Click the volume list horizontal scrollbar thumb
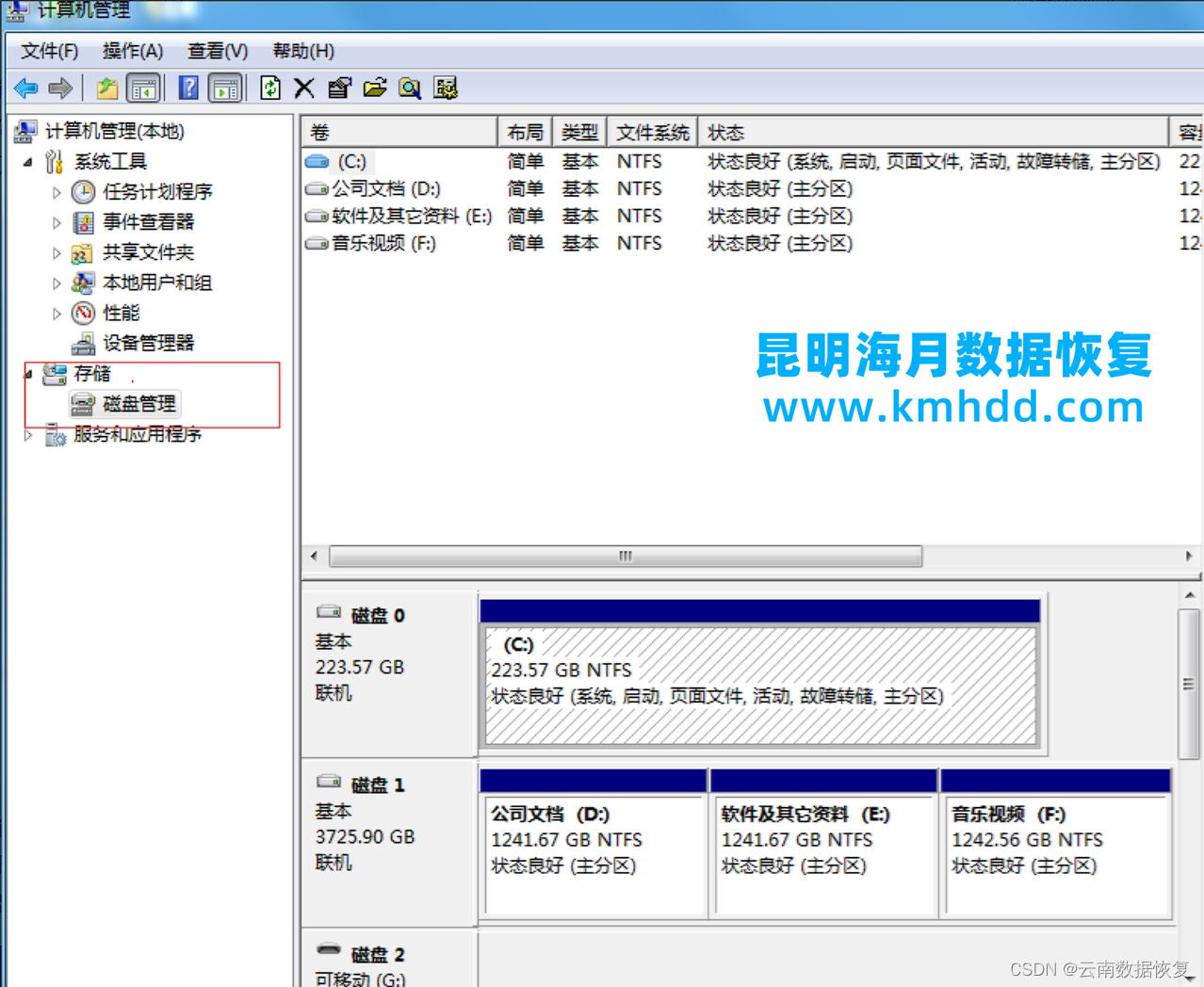This screenshot has width=1204, height=987. [x=626, y=557]
